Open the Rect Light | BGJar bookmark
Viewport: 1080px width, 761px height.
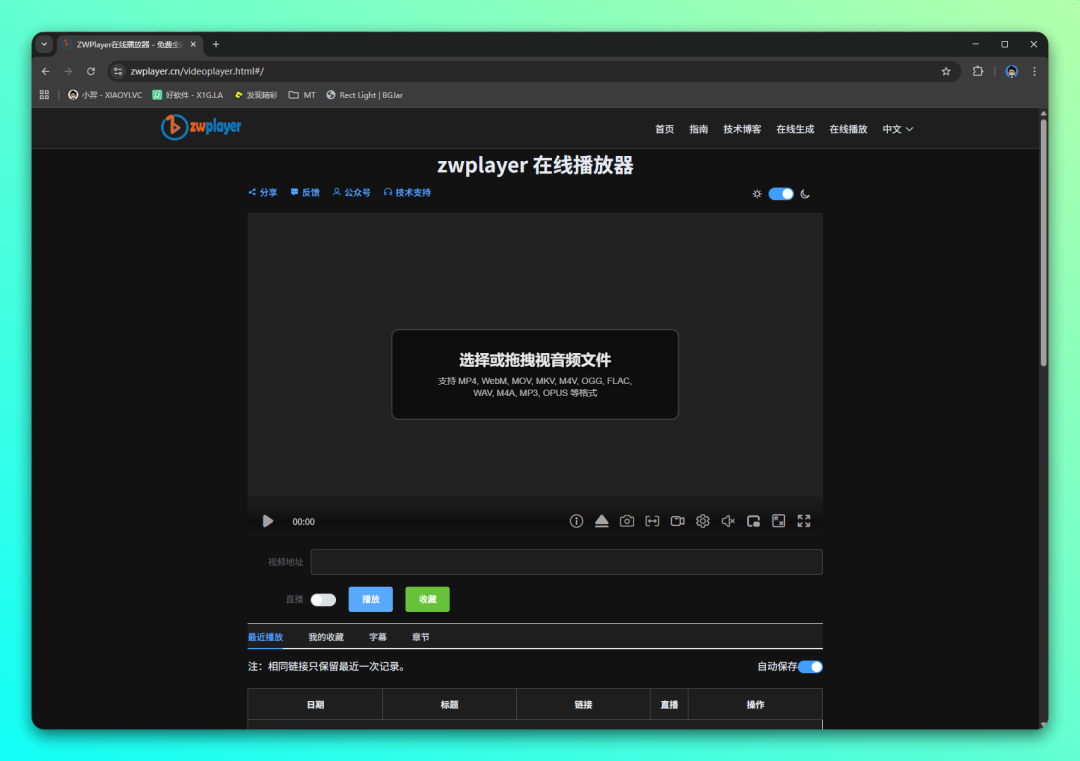click(364, 95)
